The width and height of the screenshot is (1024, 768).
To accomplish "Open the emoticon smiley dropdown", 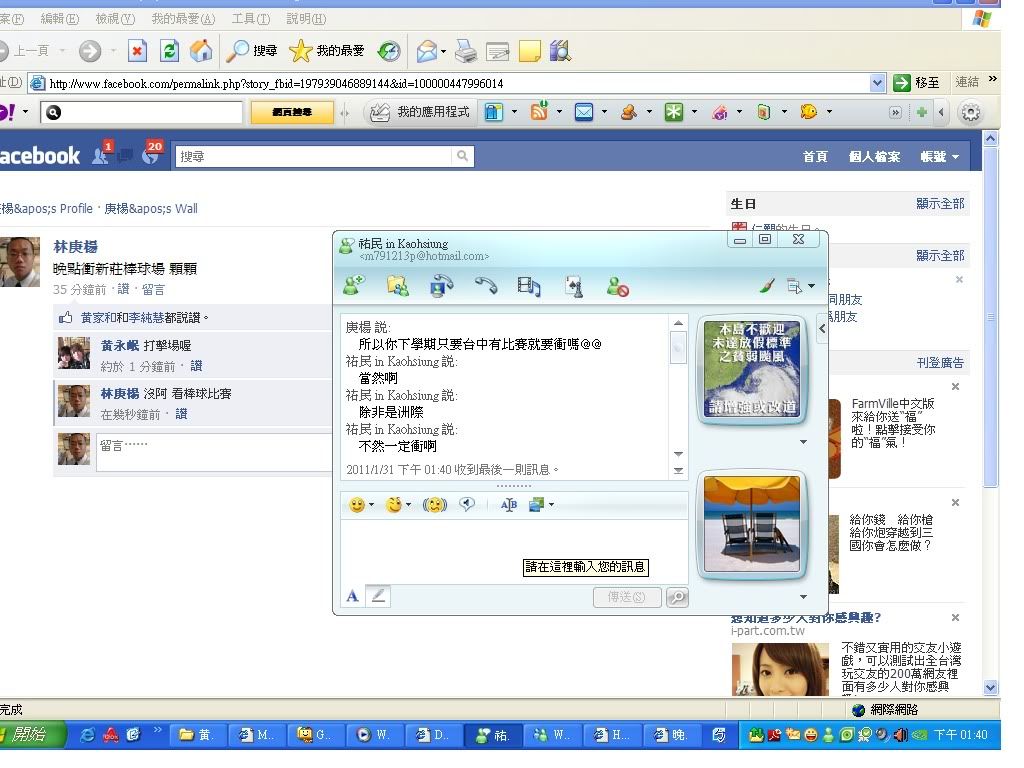I will click(x=361, y=505).
